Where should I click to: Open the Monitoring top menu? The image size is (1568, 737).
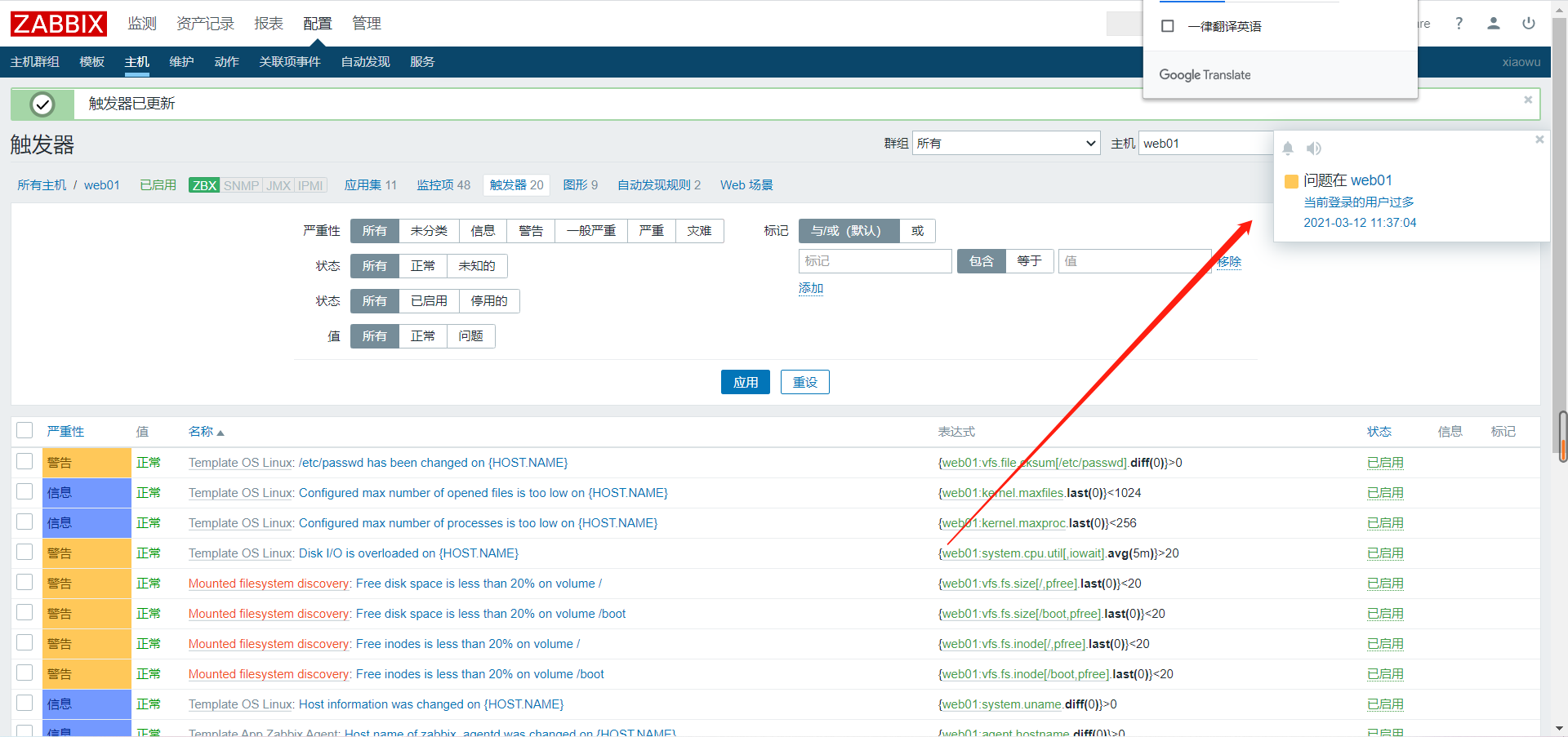pyautogui.click(x=141, y=24)
